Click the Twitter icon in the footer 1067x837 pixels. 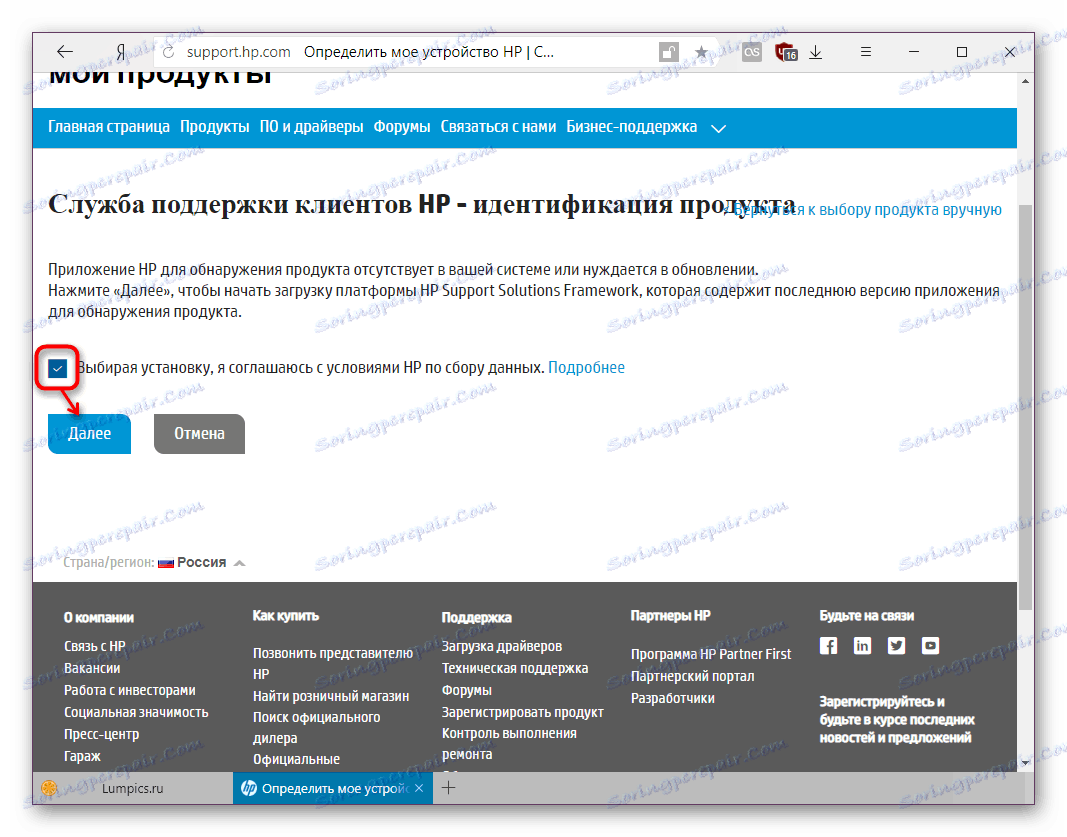tap(896, 645)
